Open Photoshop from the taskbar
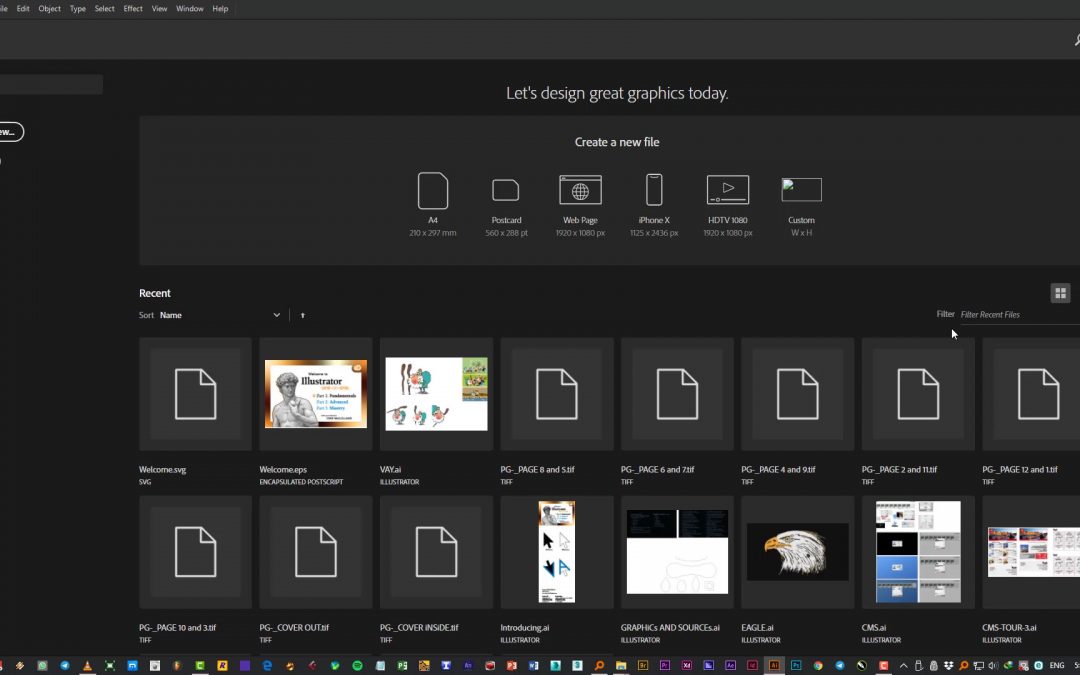 coord(796,665)
